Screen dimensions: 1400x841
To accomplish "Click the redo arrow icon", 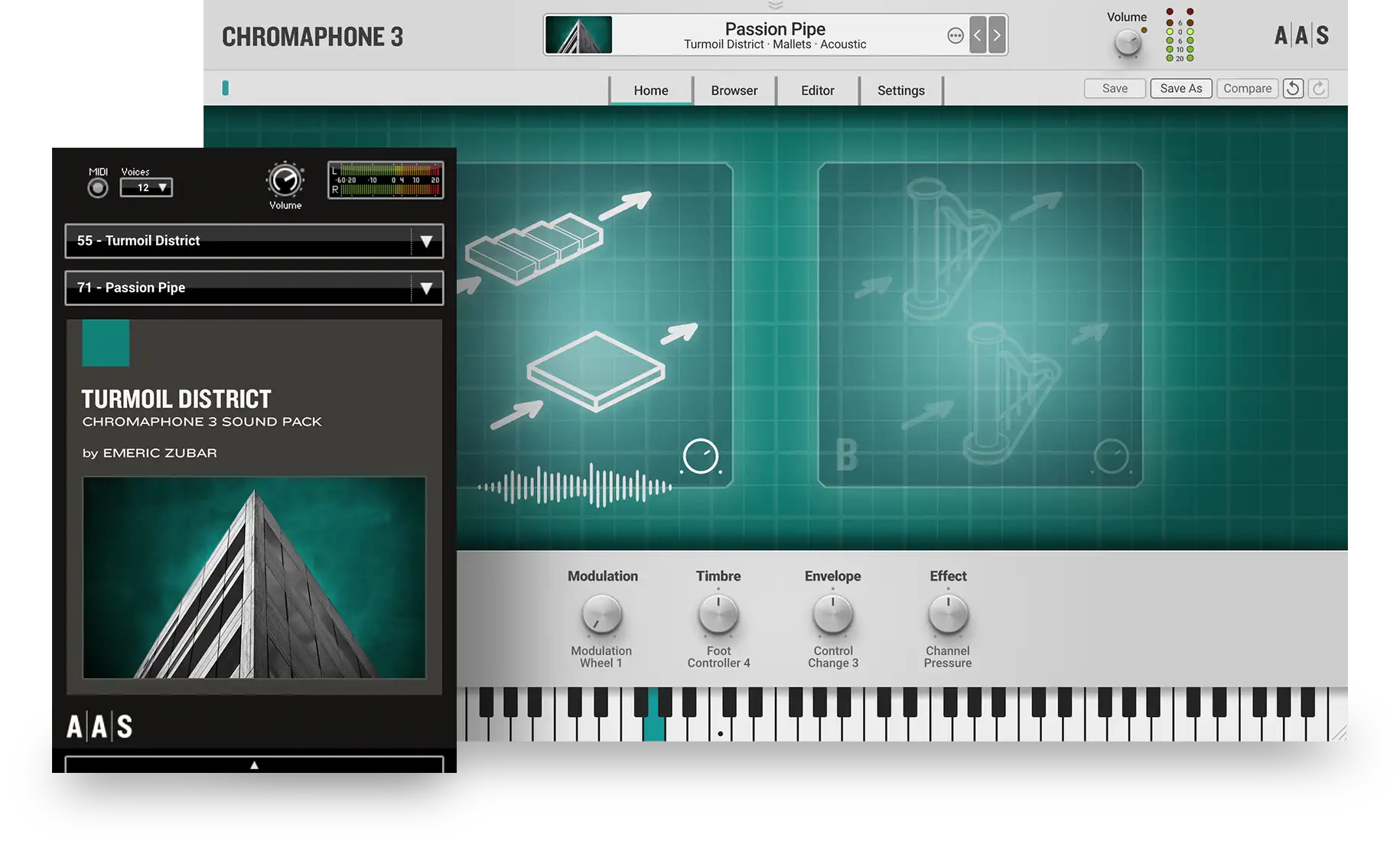I will click(1319, 89).
